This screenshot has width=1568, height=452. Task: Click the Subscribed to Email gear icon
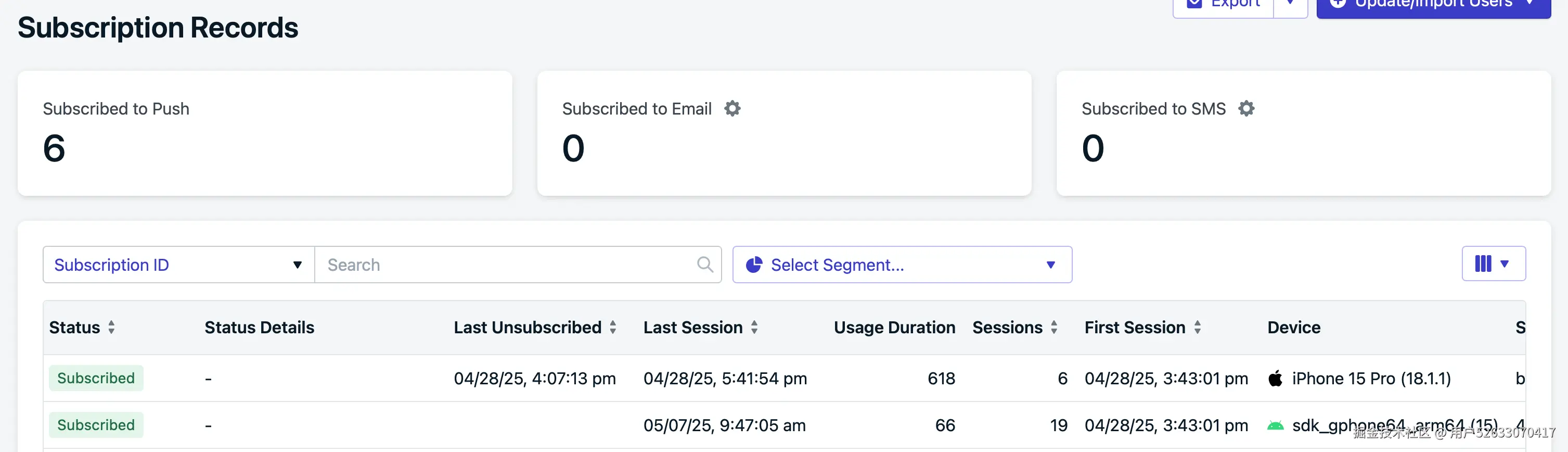pyautogui.click(x=732, y=108)
